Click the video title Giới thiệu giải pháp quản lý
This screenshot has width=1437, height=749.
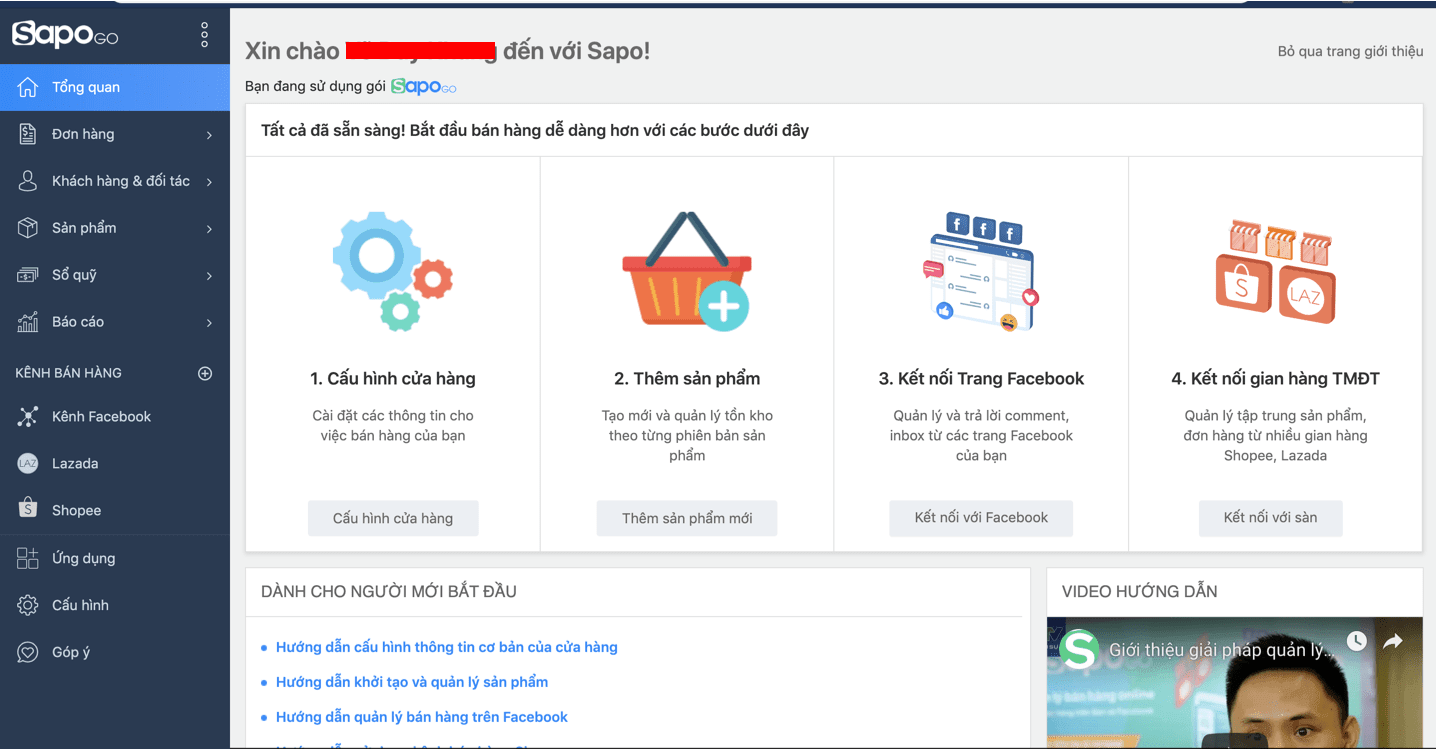tap(1221, 650)
